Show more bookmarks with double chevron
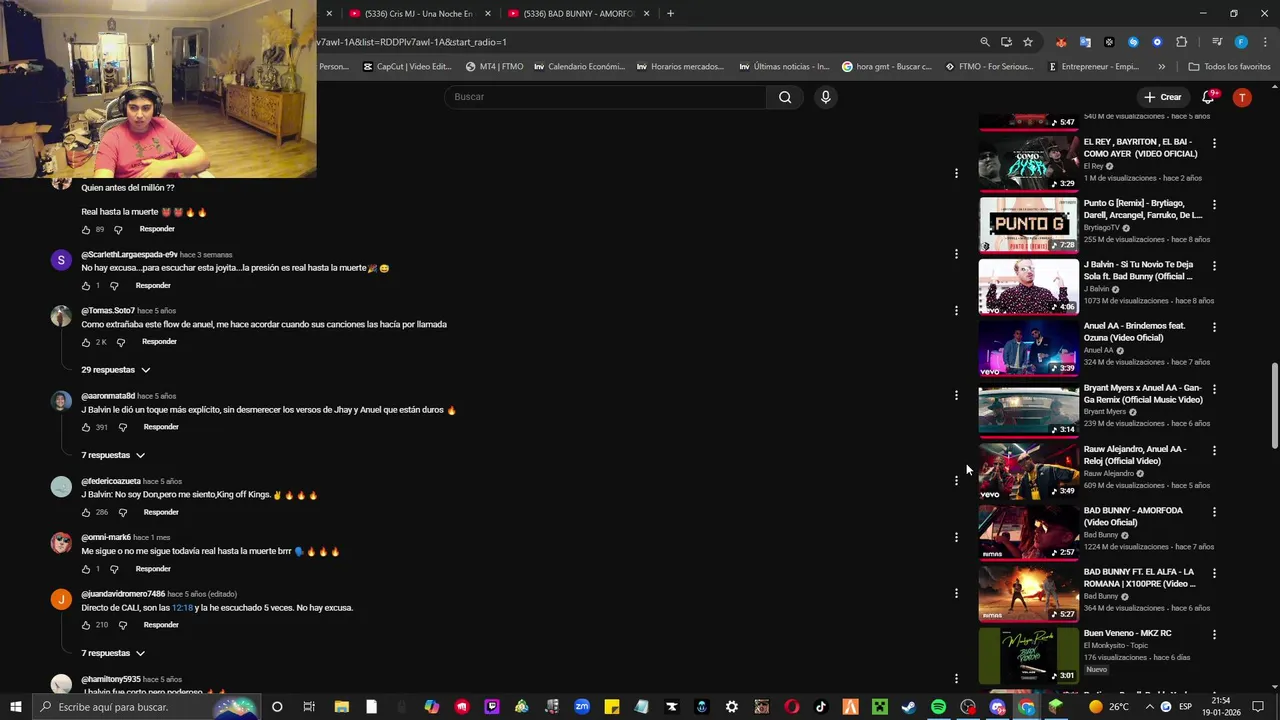 (x=1161, y=67)
